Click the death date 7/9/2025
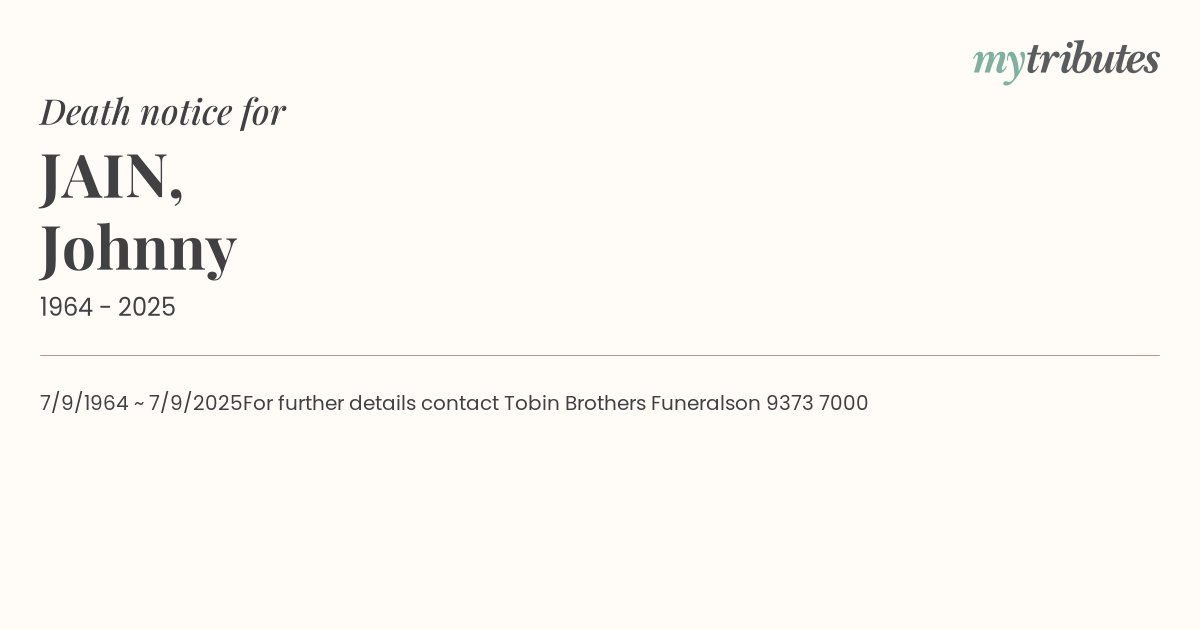The image size is (1200, 630). click(x=196, y=403)
